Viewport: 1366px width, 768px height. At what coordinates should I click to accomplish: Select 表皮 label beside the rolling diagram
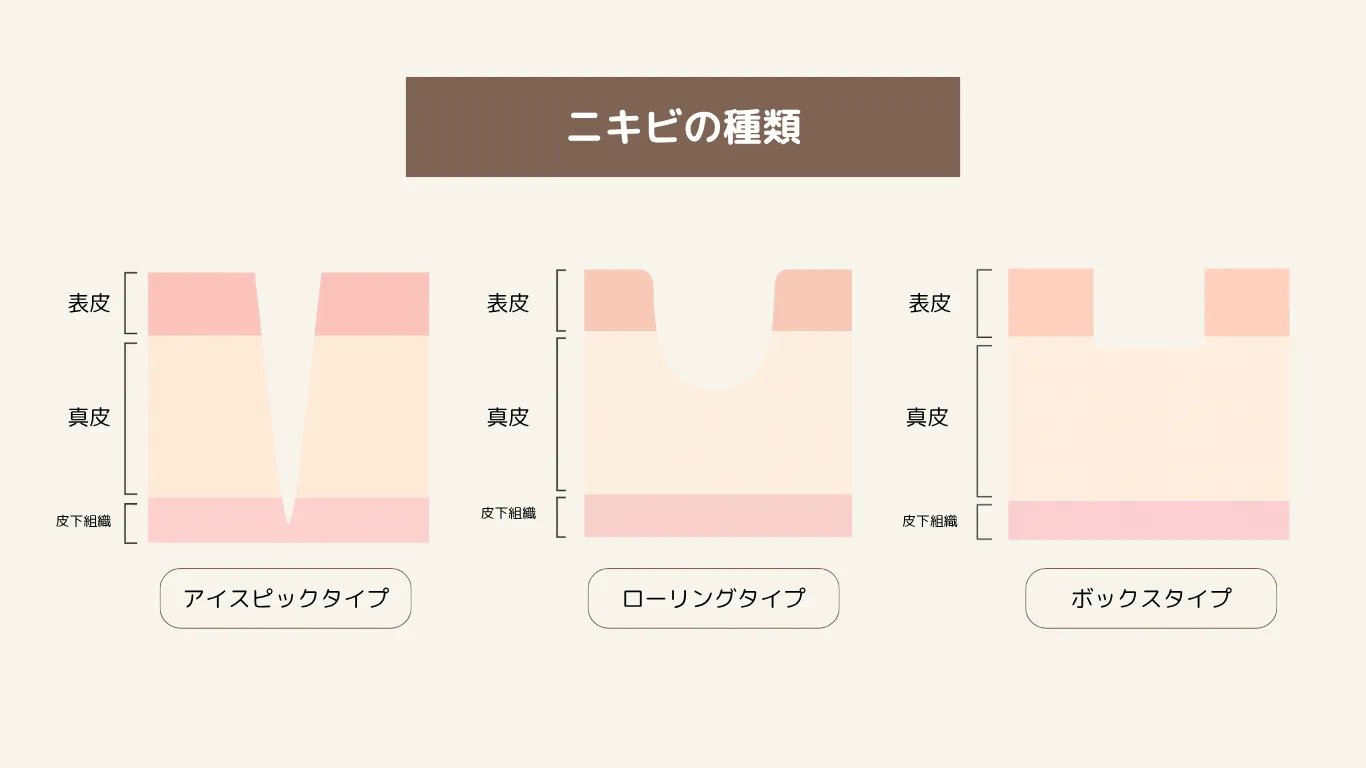tap(508, 303)
